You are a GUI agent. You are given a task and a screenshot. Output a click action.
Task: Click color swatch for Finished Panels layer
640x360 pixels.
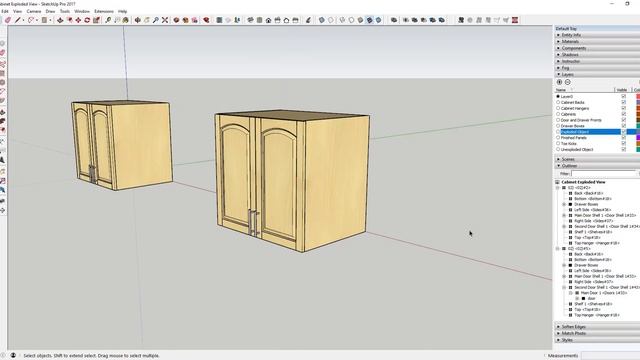[x=638, y=138]
